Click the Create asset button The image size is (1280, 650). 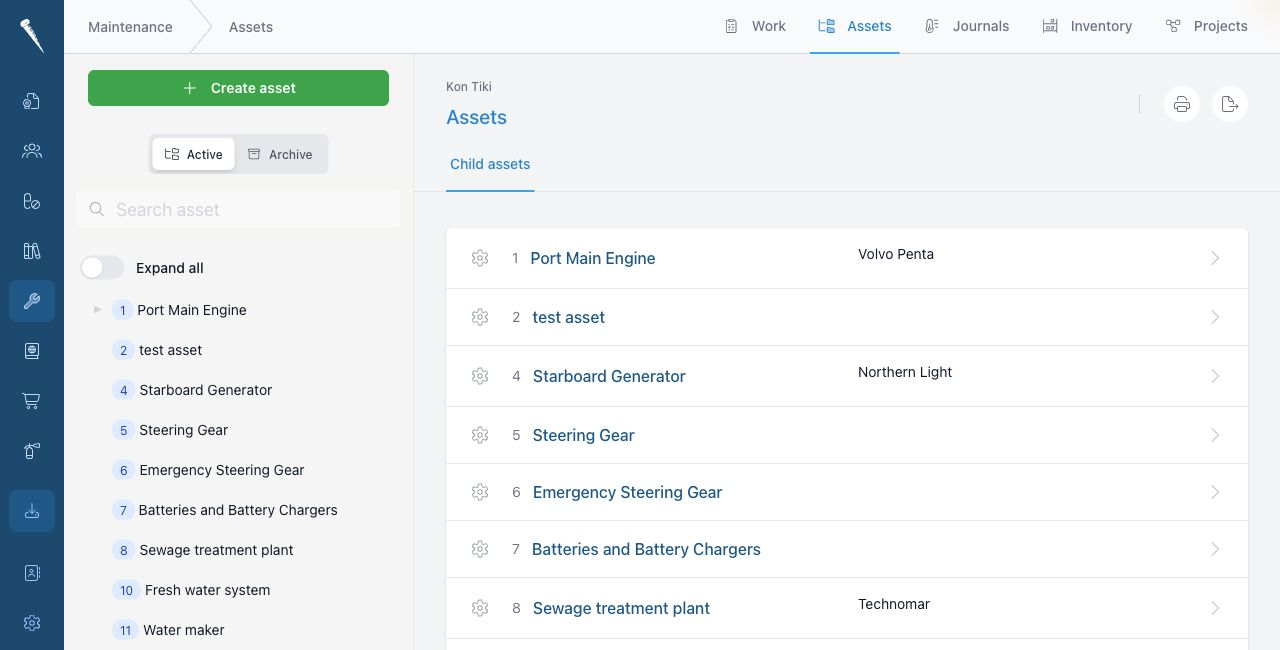coord(238,88)
